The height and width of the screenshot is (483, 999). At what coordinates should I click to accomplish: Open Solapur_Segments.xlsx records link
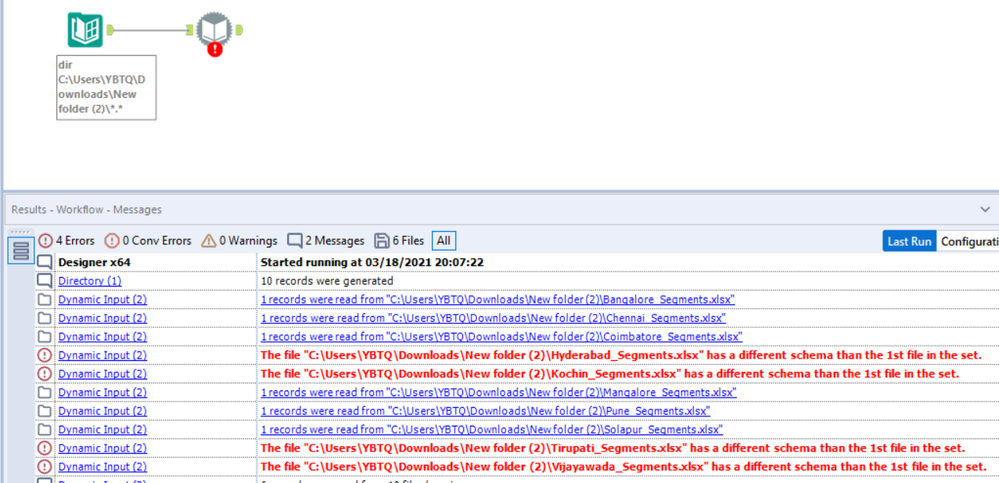(492, 429)
